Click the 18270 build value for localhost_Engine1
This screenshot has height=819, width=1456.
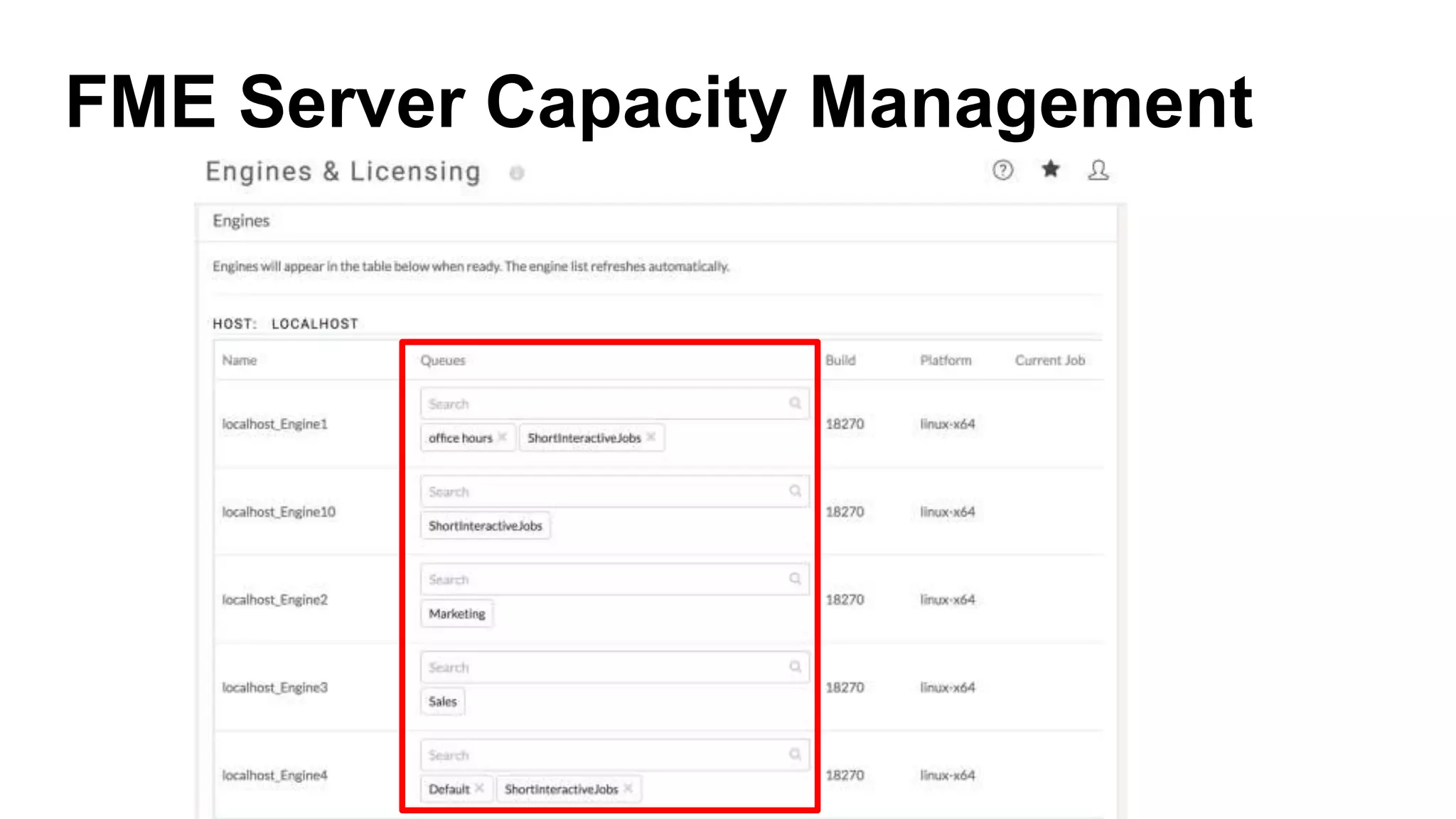845,424
